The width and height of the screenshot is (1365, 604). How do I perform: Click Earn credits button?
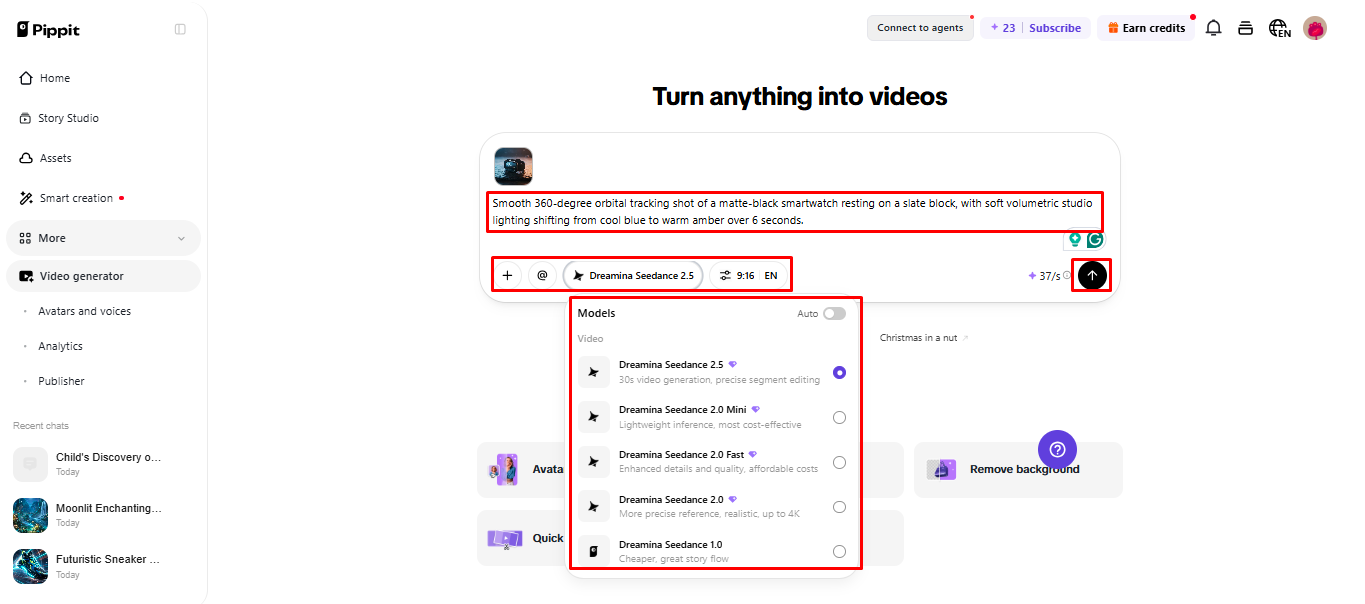coord(1145,28)
